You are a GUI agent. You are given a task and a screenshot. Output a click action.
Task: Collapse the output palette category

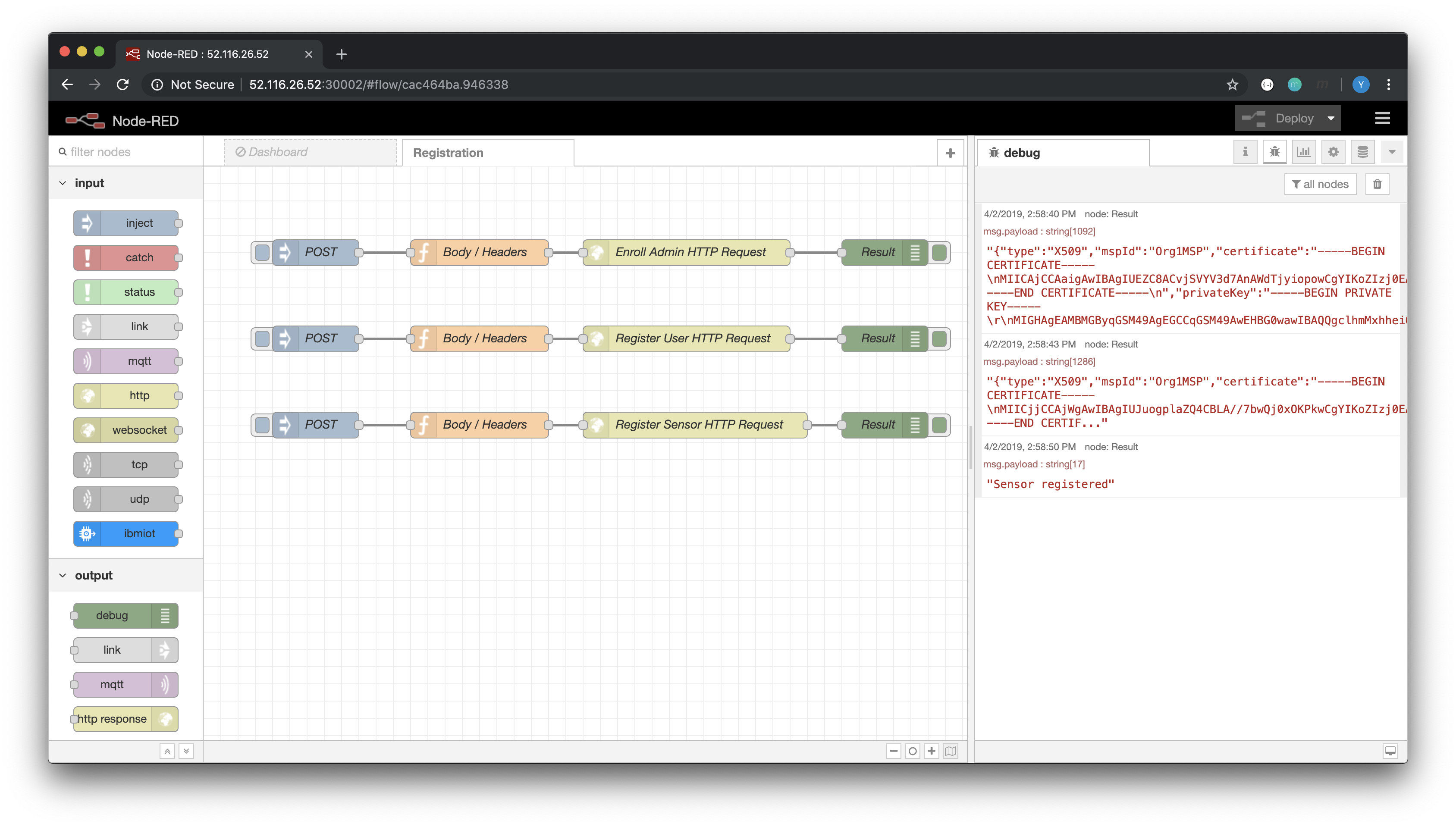[x=63, y=575]
